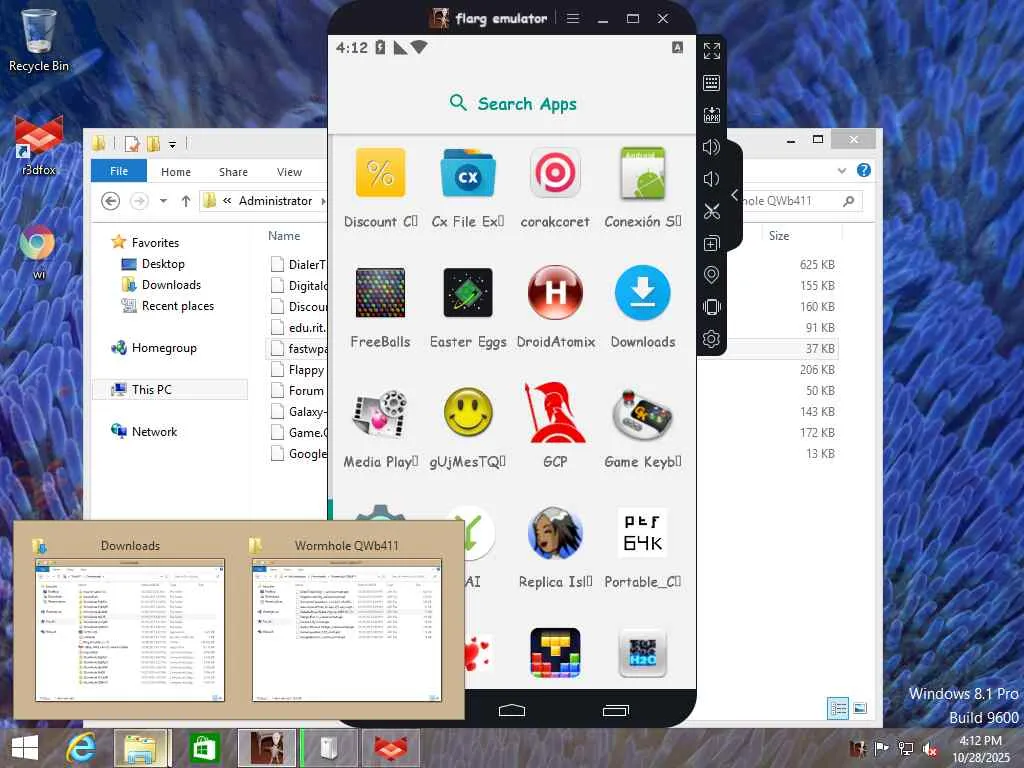Open the emulator keyboard mapping icon
1024x768 pixels.
point(712,83)
